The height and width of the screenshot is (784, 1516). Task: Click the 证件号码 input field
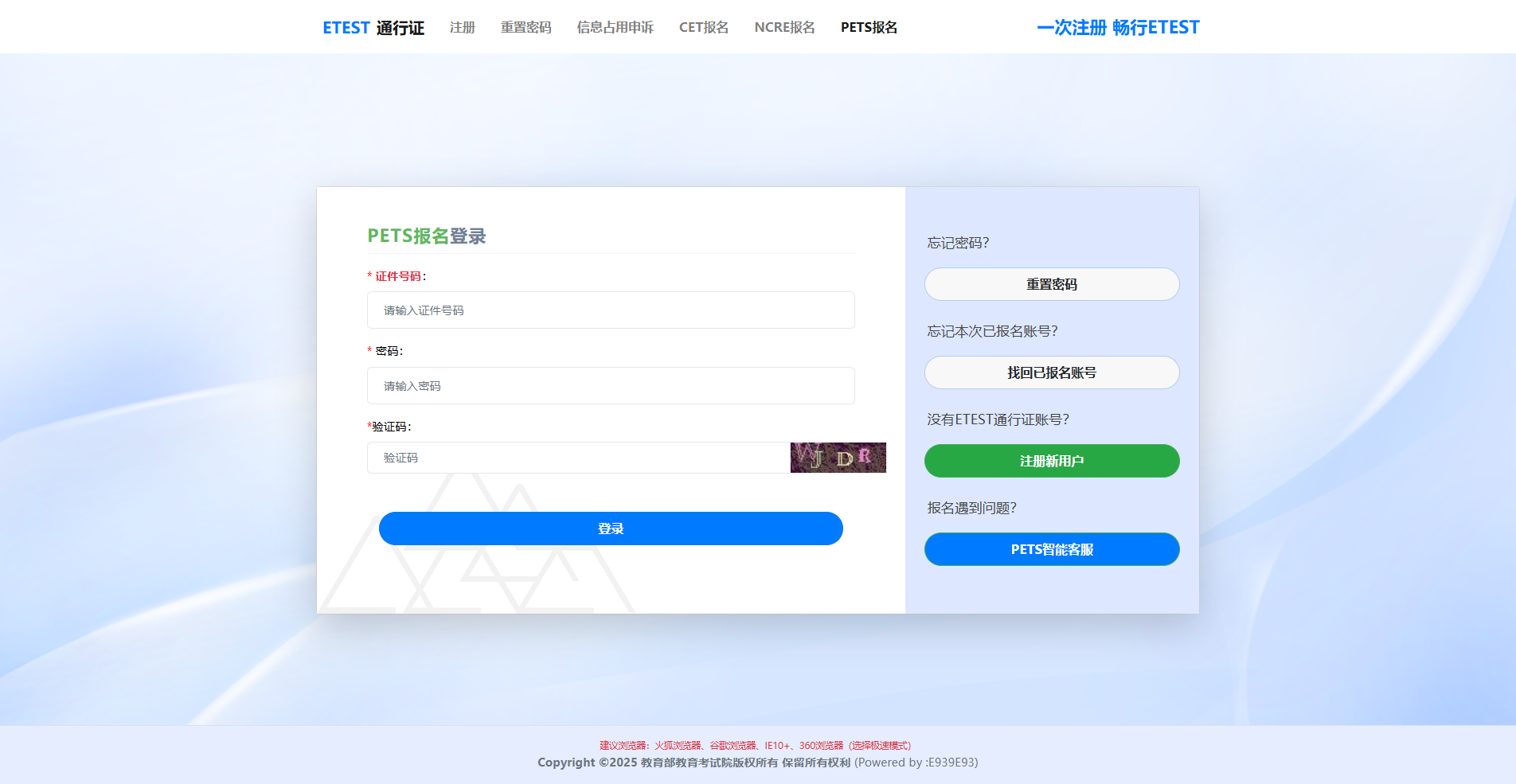click(610, 310)
